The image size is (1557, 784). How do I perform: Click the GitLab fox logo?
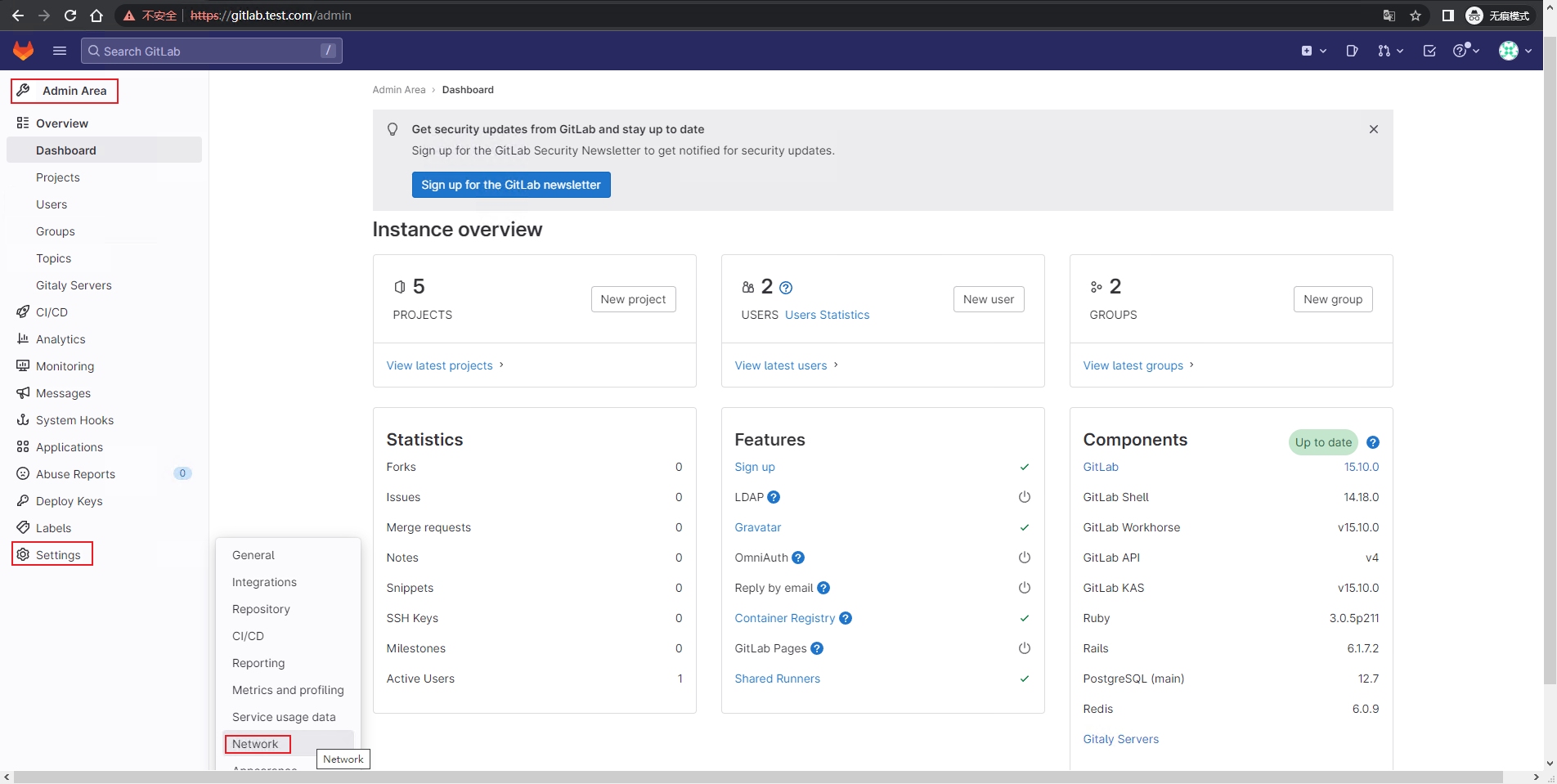click(23, 51)
